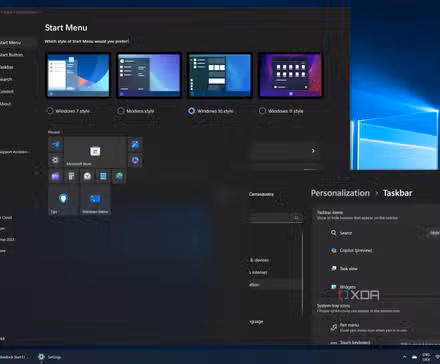Image resolution: width=440 pixels, height=364 pixels.
Task: Click the Copilot (preview) icon
Action: [x=333, y=250]
